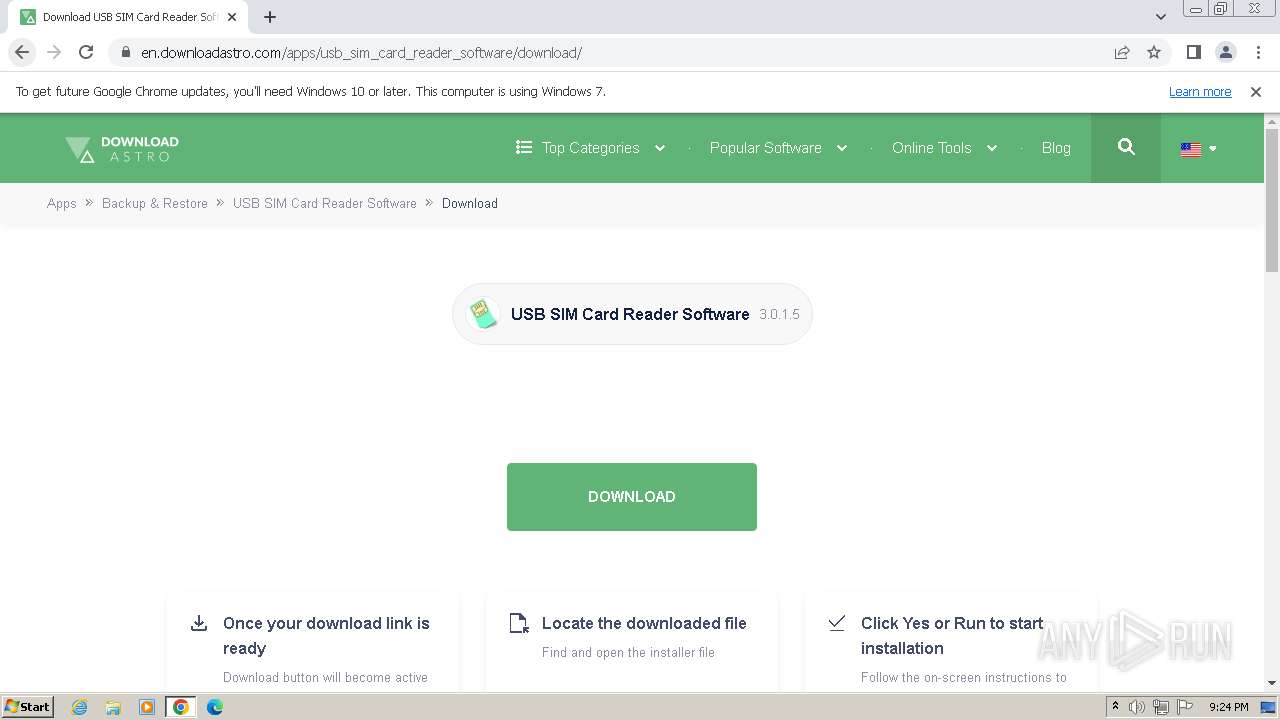Click the page vertical scrollbar thumb
This screenshot has width=1280, height=720.
tap(1272, 200)
